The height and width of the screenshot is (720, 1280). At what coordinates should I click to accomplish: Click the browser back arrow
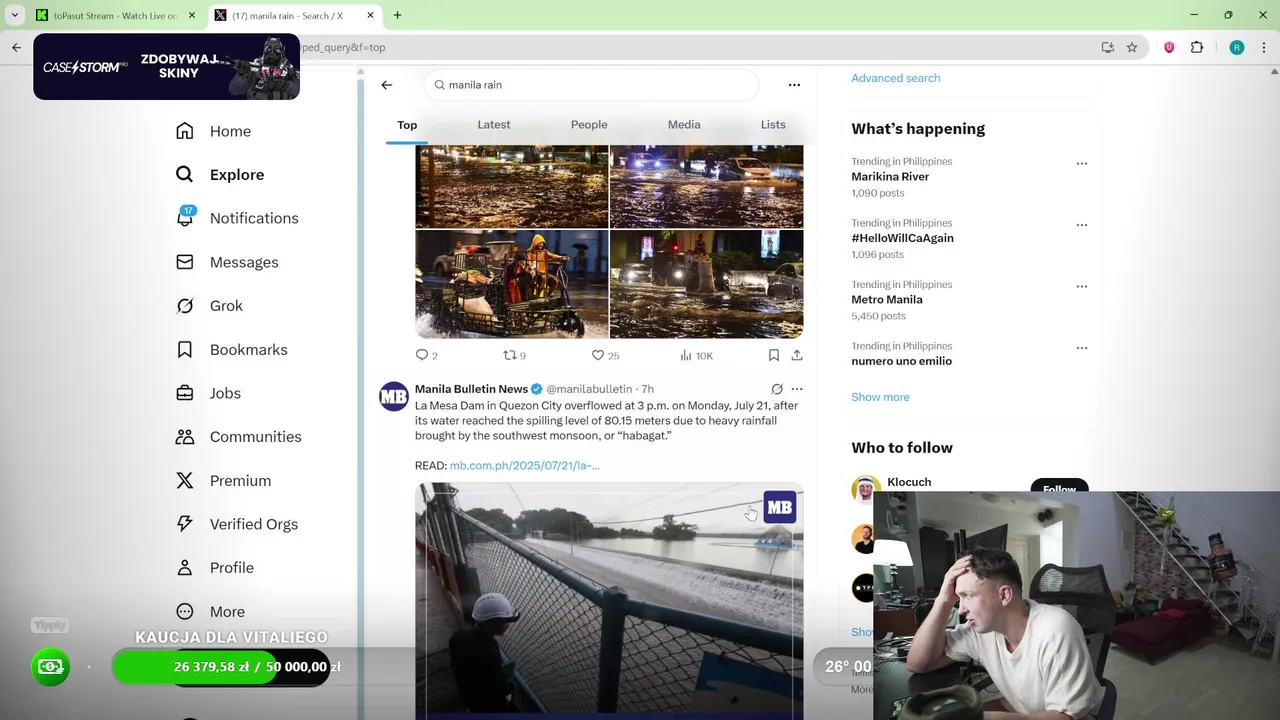pyautogui.click(x=16, y=47)
